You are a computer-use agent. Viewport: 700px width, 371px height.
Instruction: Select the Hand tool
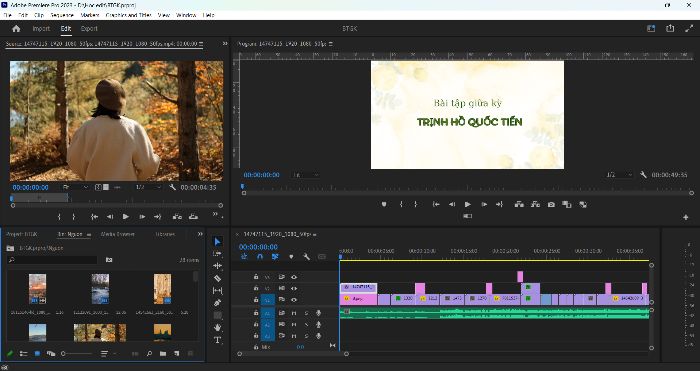point(217,327)
